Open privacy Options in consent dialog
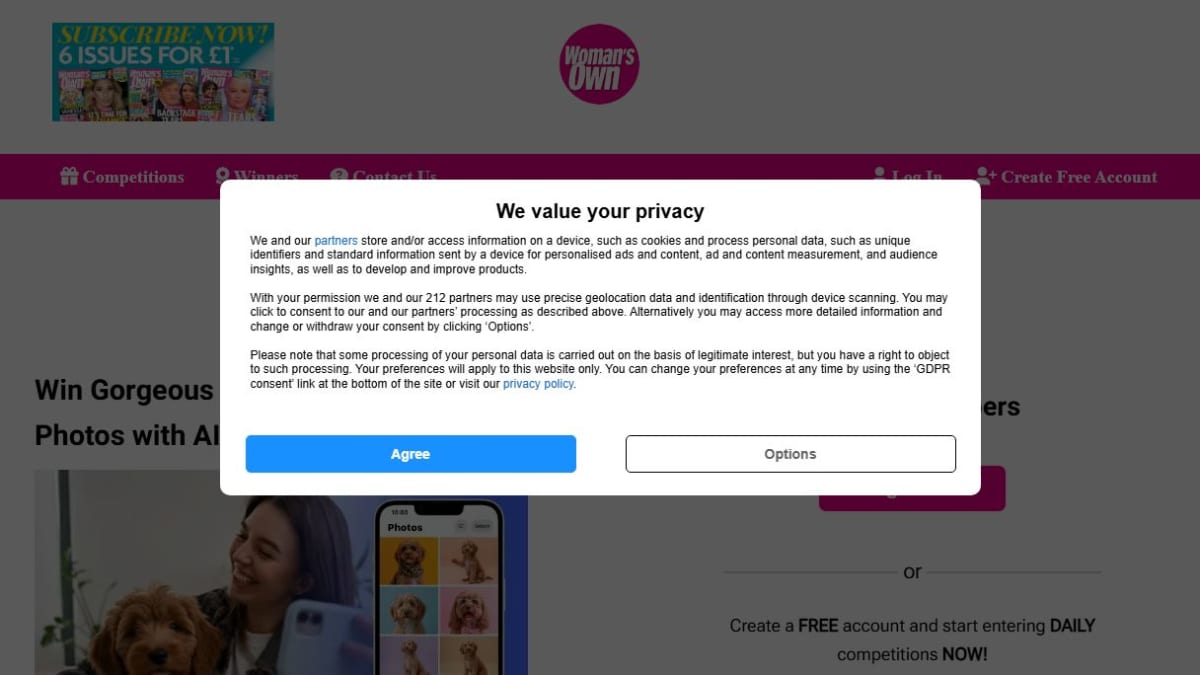This screenshot has width=1200, height=675. [791, 454]
